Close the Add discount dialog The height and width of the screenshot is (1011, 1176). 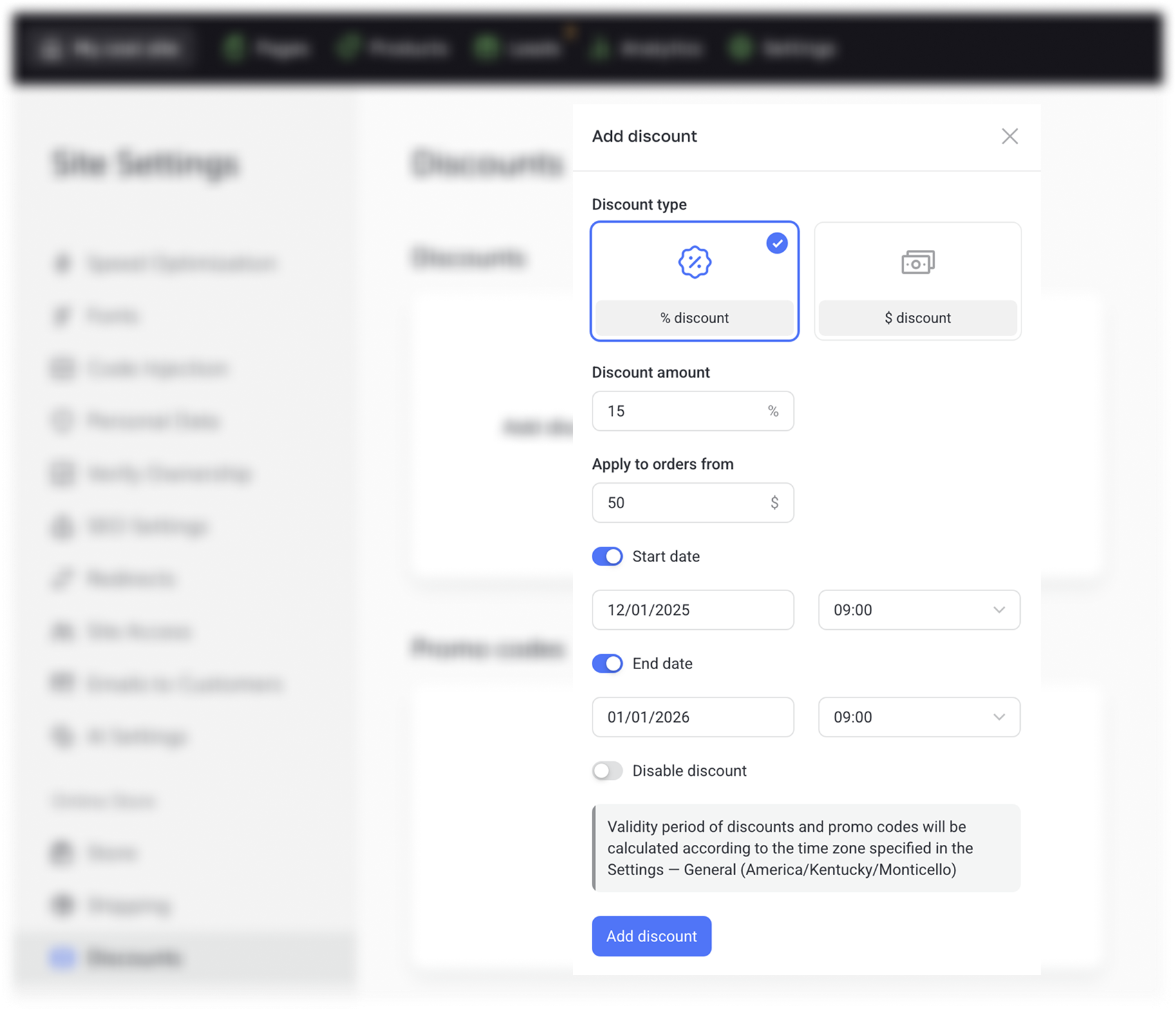coord(1009,137)
